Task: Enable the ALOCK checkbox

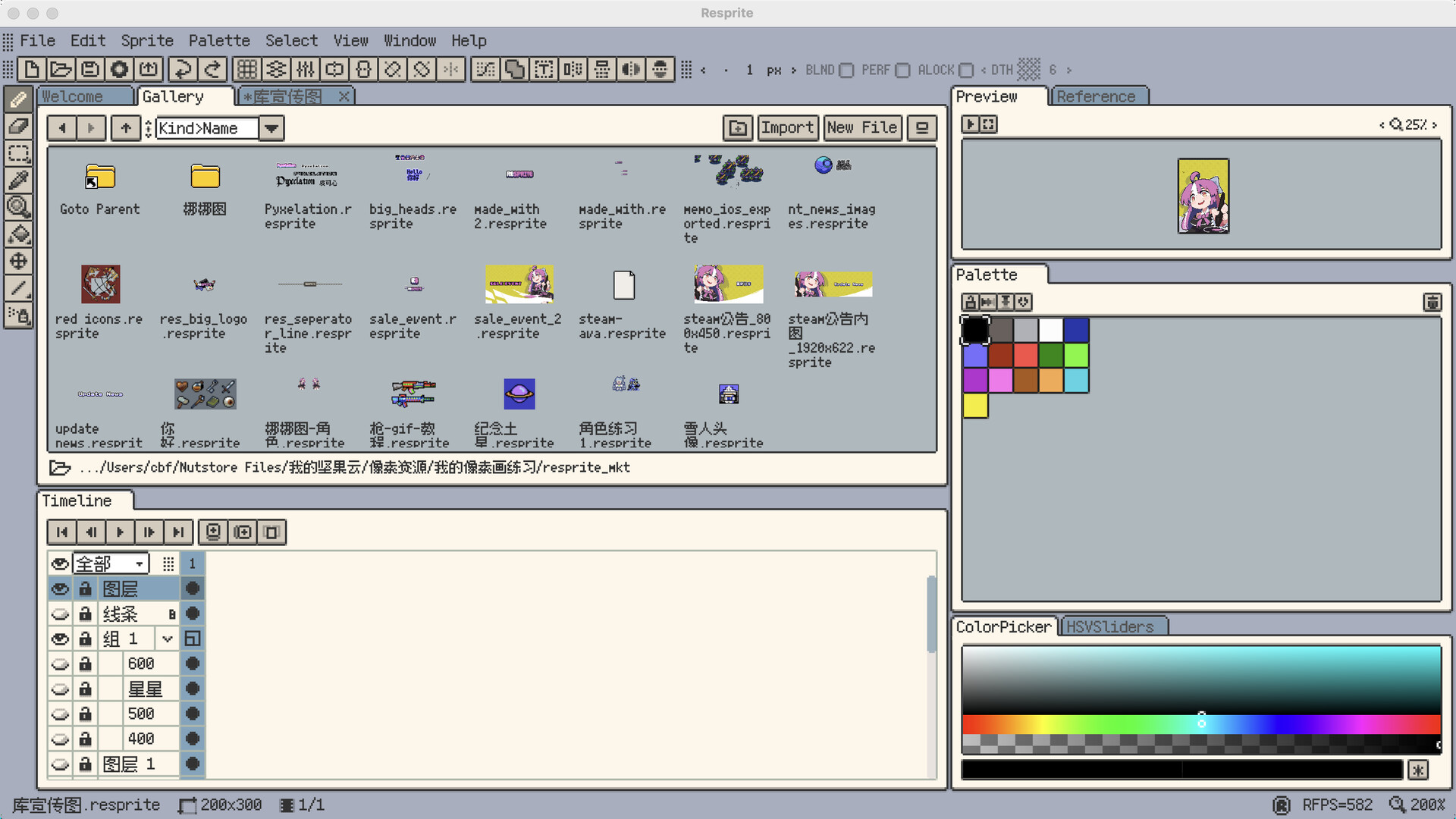Action: point(965,71)
